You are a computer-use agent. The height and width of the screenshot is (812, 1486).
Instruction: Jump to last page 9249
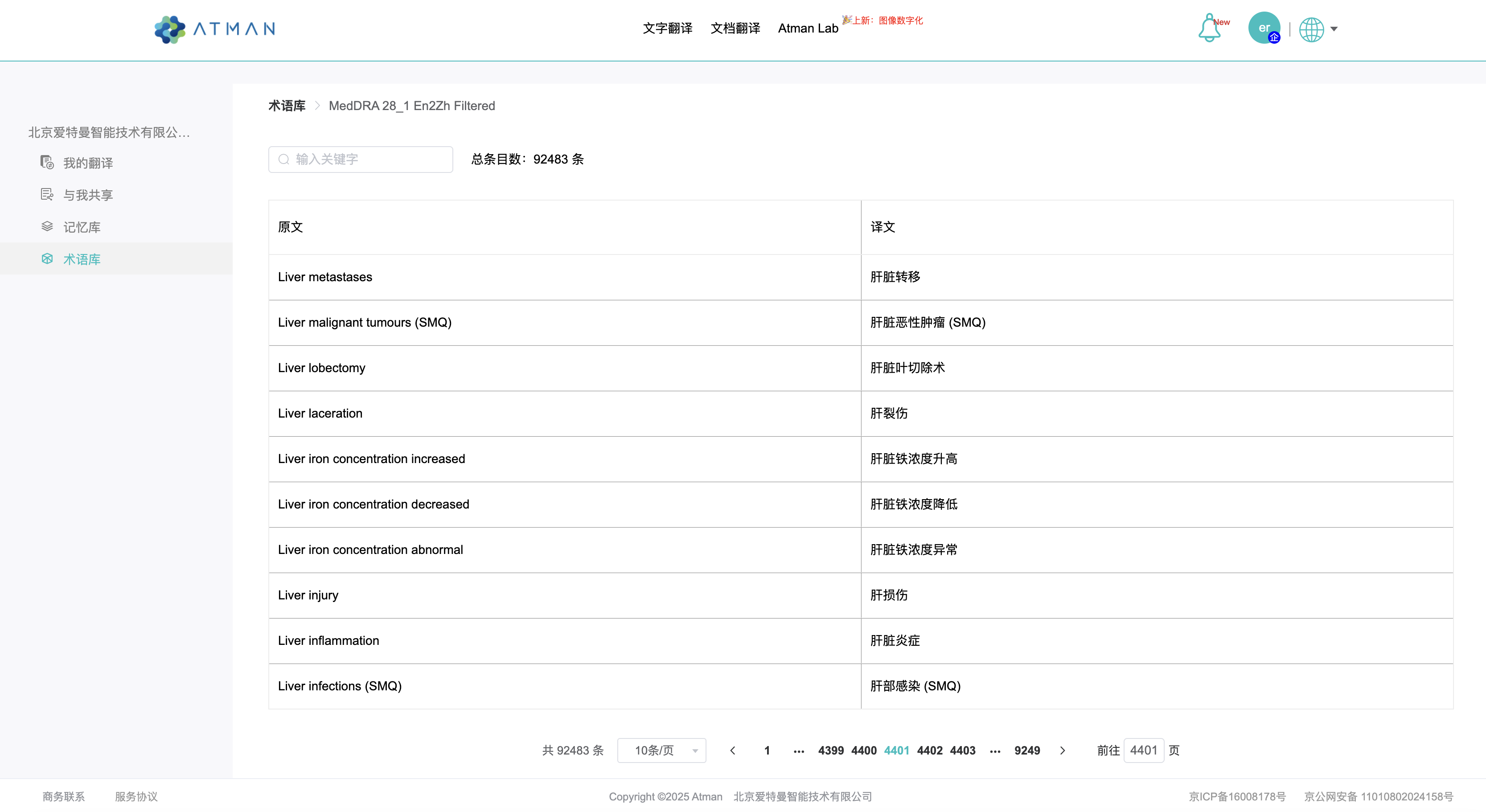1027,750
